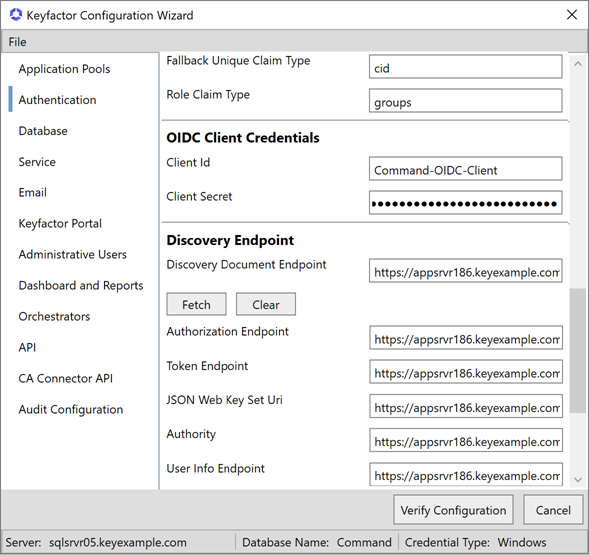
Task: Click the Fetch button
Action: tap(196, 304)
